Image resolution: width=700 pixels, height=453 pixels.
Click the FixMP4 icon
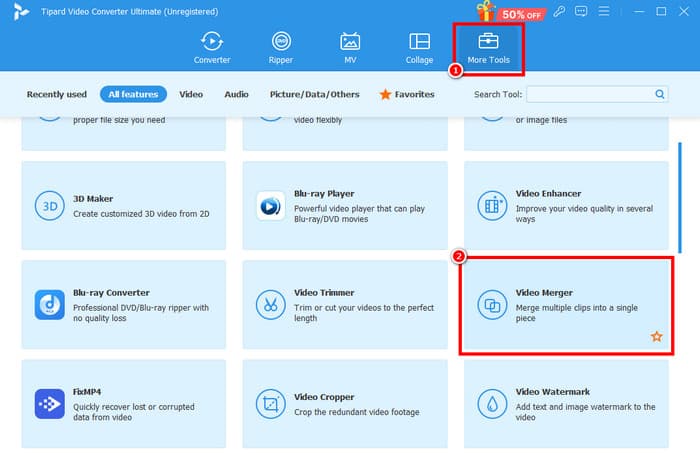tap(50, 404)
